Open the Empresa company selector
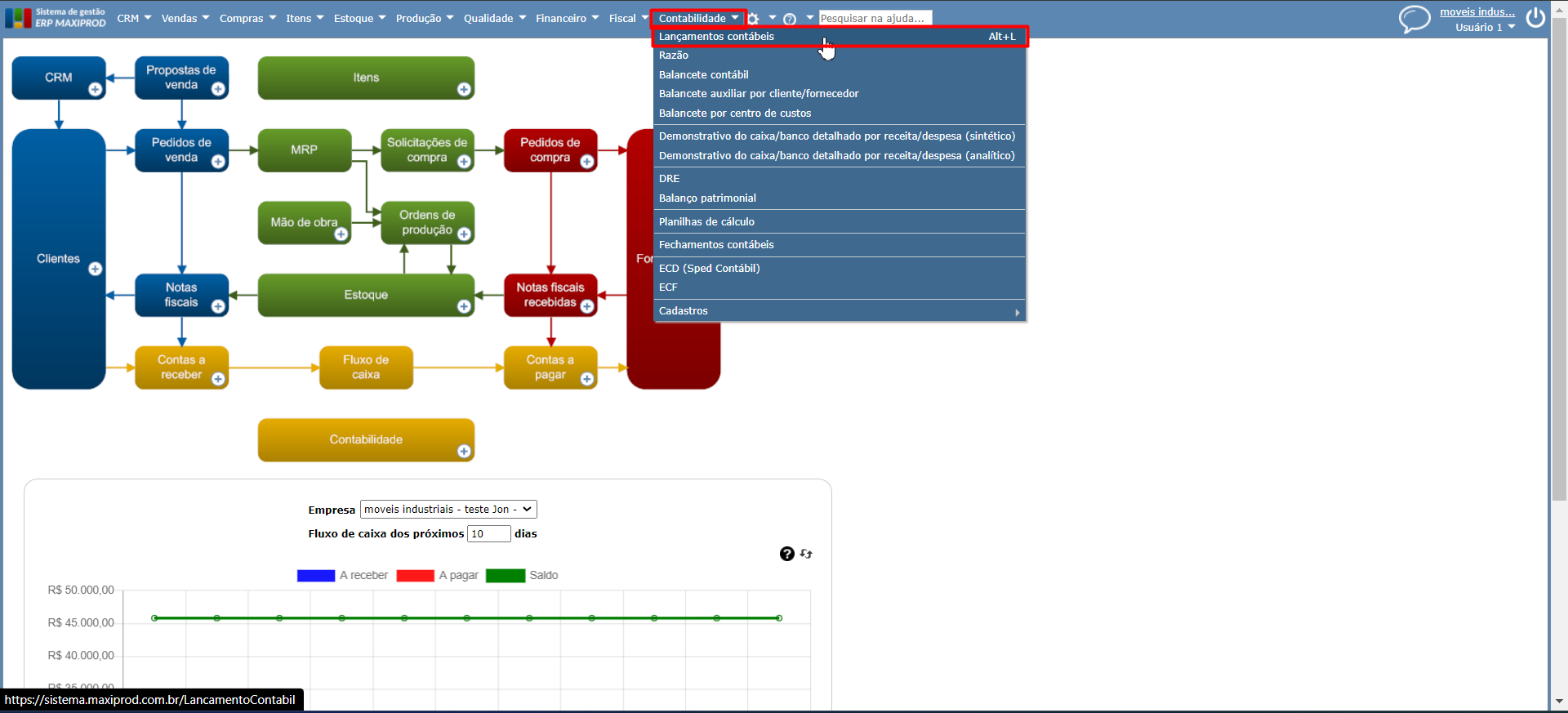The image size is (1568, 713). (x=448, y=509)
